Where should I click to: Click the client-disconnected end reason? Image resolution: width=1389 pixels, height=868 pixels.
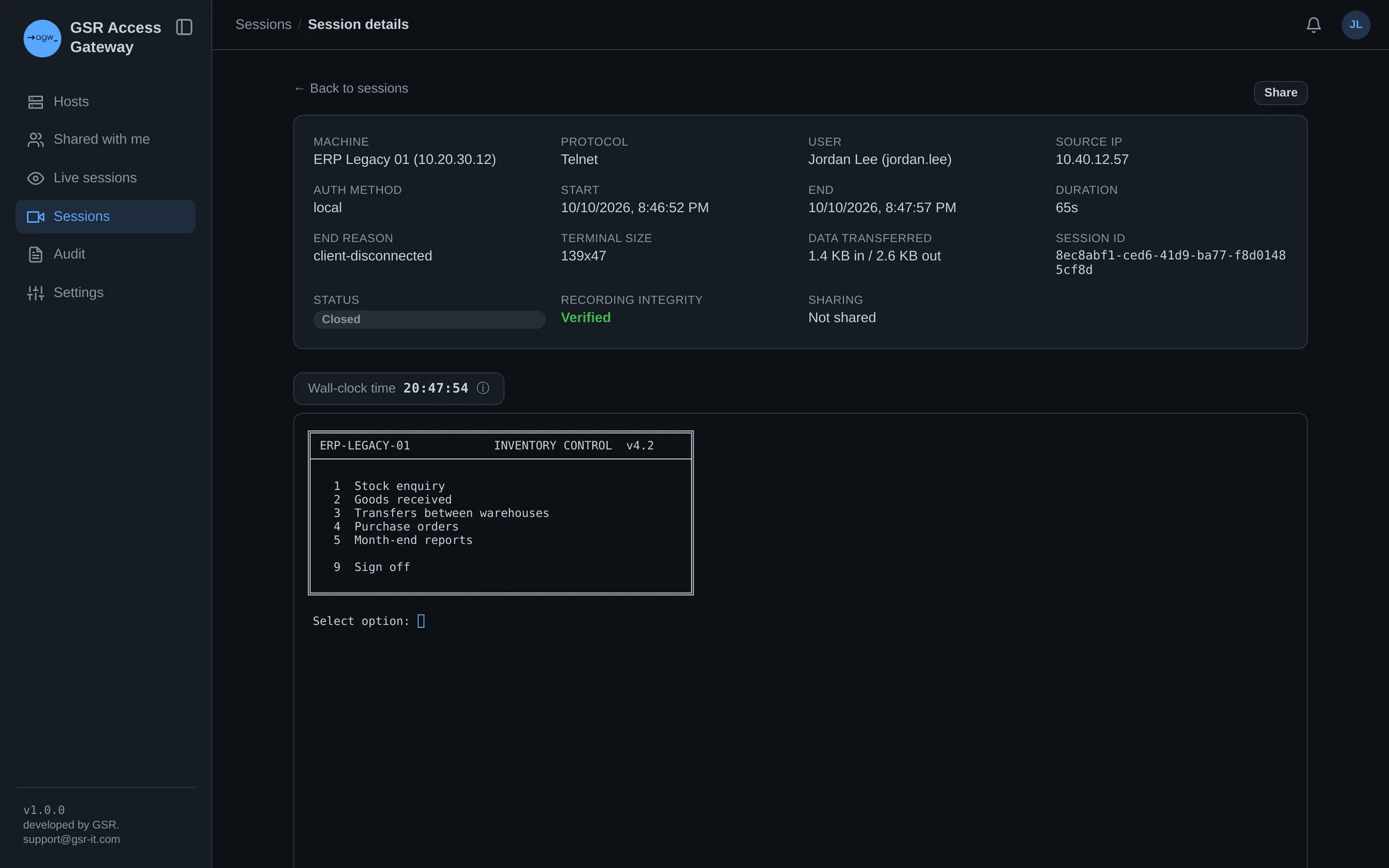373,256
